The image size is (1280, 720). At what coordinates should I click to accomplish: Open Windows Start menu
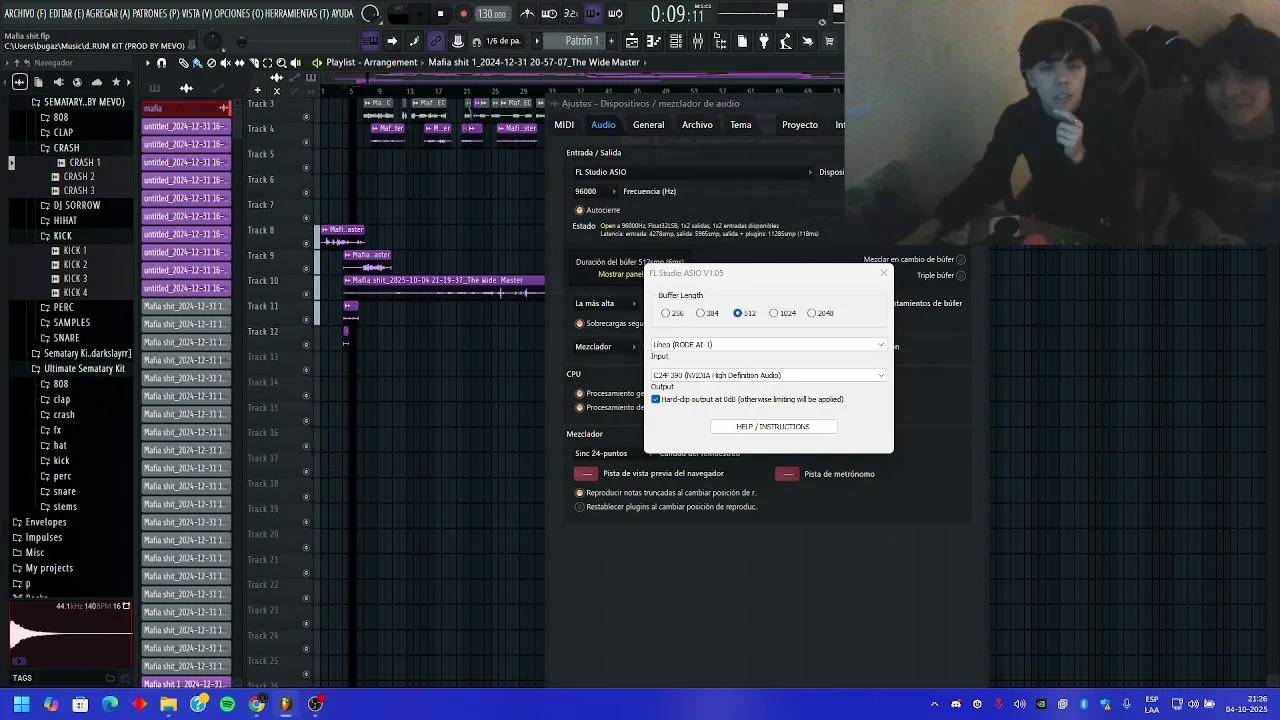21,704
